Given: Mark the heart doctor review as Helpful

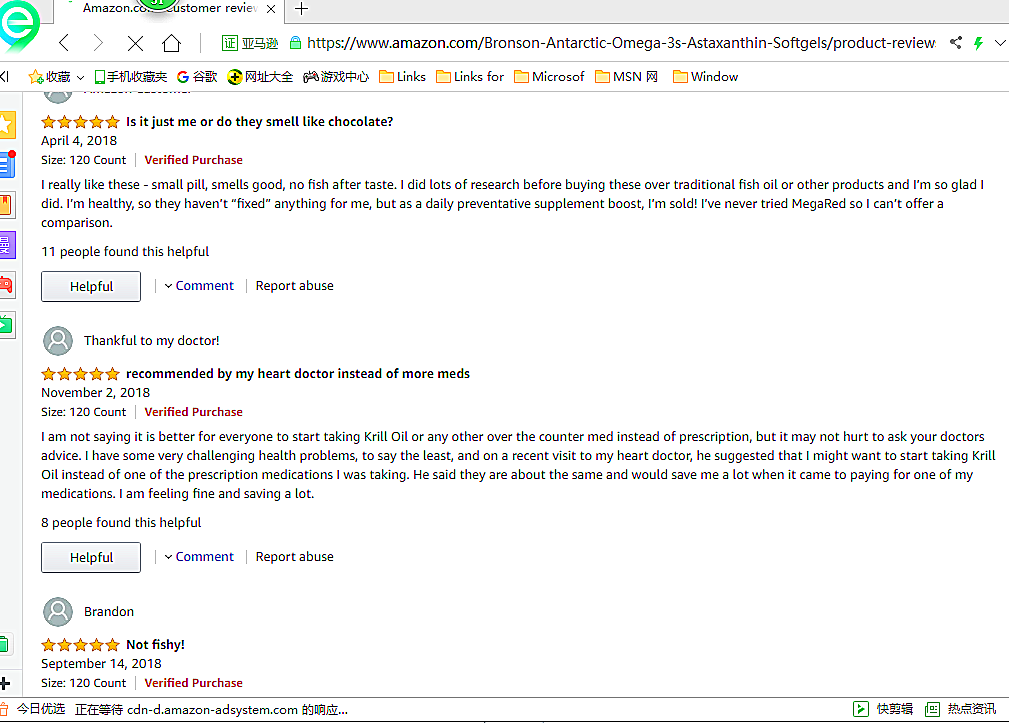Looking at the screenshot, I should [91, 558].
